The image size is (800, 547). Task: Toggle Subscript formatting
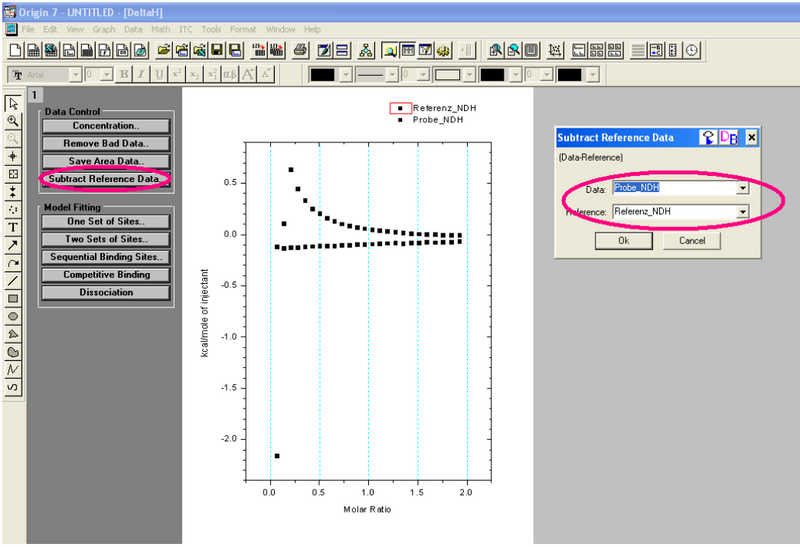click(194, 74)
